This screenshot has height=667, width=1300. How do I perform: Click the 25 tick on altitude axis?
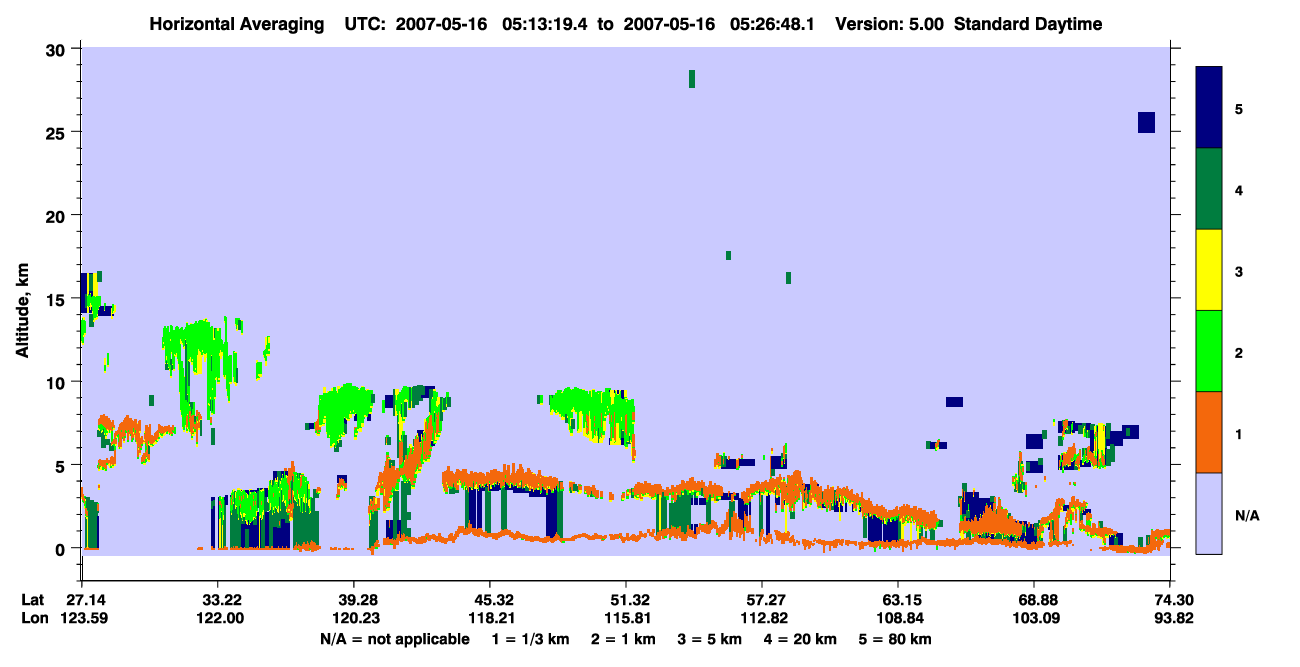coord(58,132)
